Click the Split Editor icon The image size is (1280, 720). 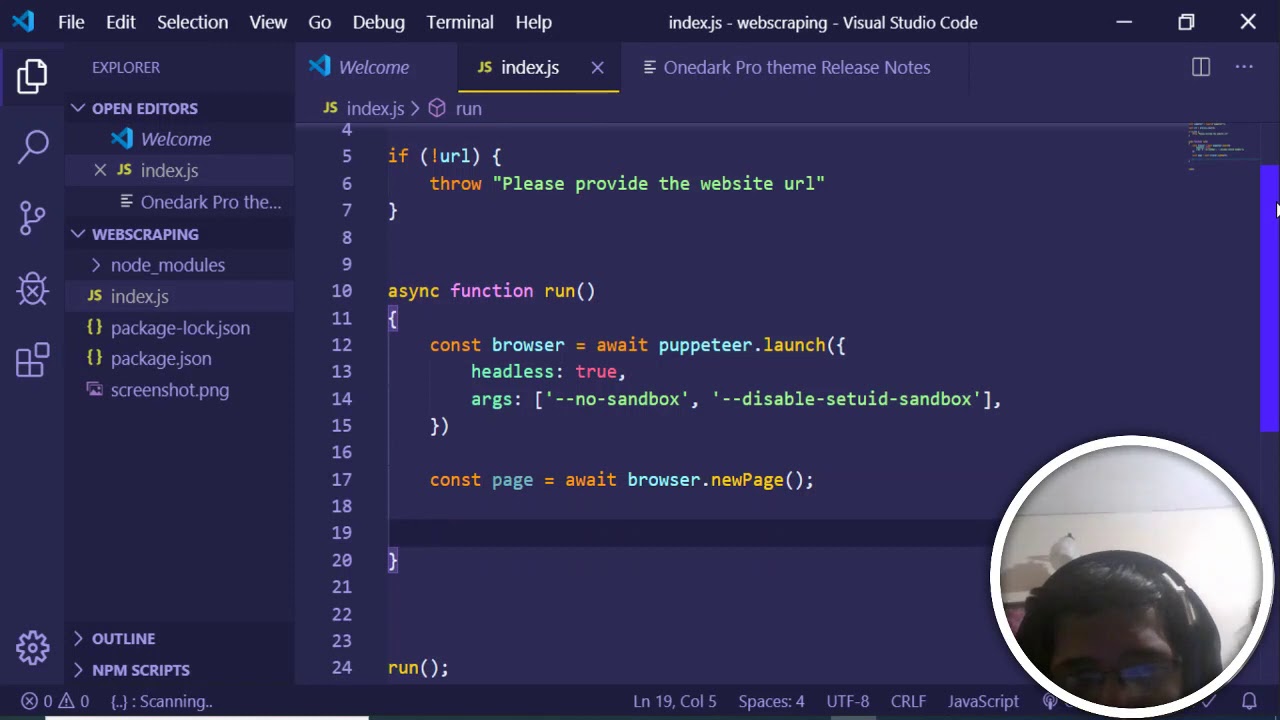[x=1201, y=67]
